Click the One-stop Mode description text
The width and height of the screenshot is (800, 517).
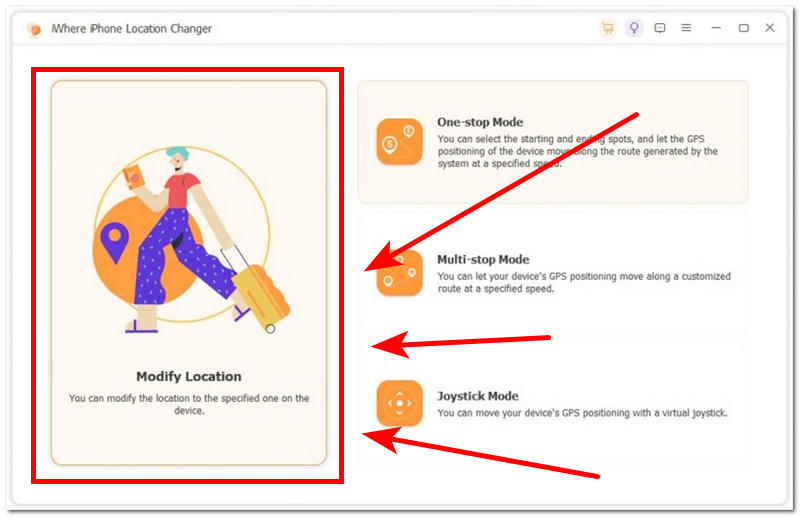[577, 151]
